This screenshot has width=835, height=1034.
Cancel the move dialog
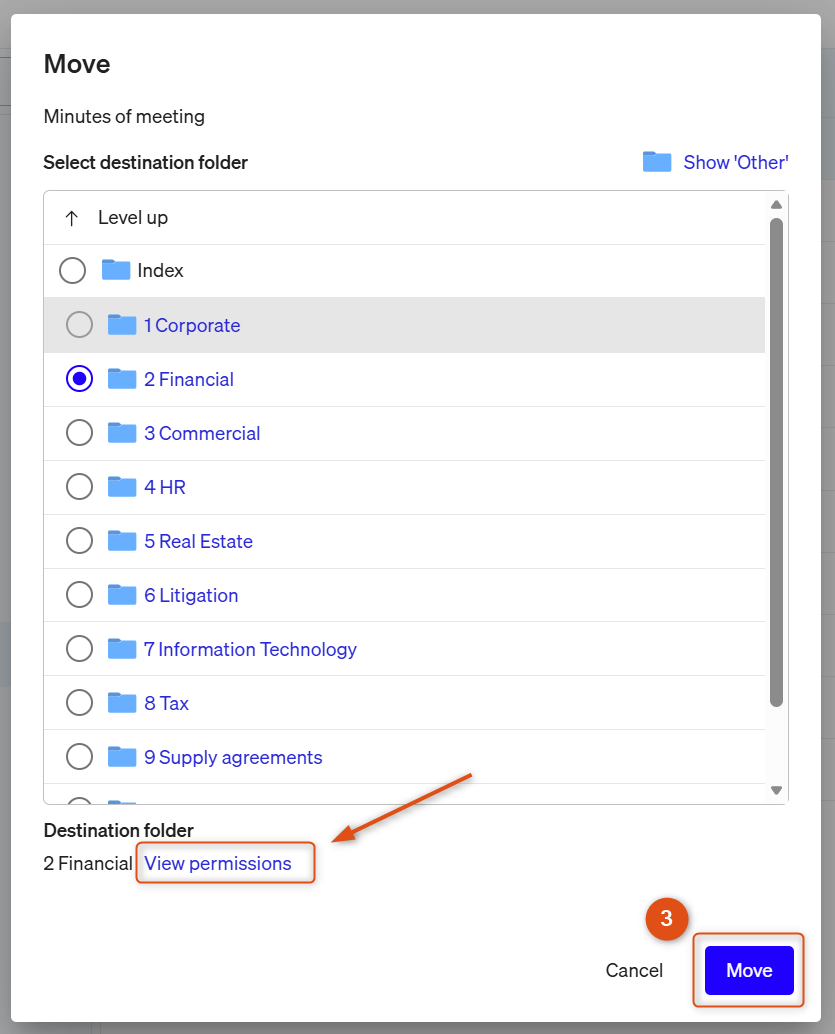pyautogui.click(x=634, y=970)
